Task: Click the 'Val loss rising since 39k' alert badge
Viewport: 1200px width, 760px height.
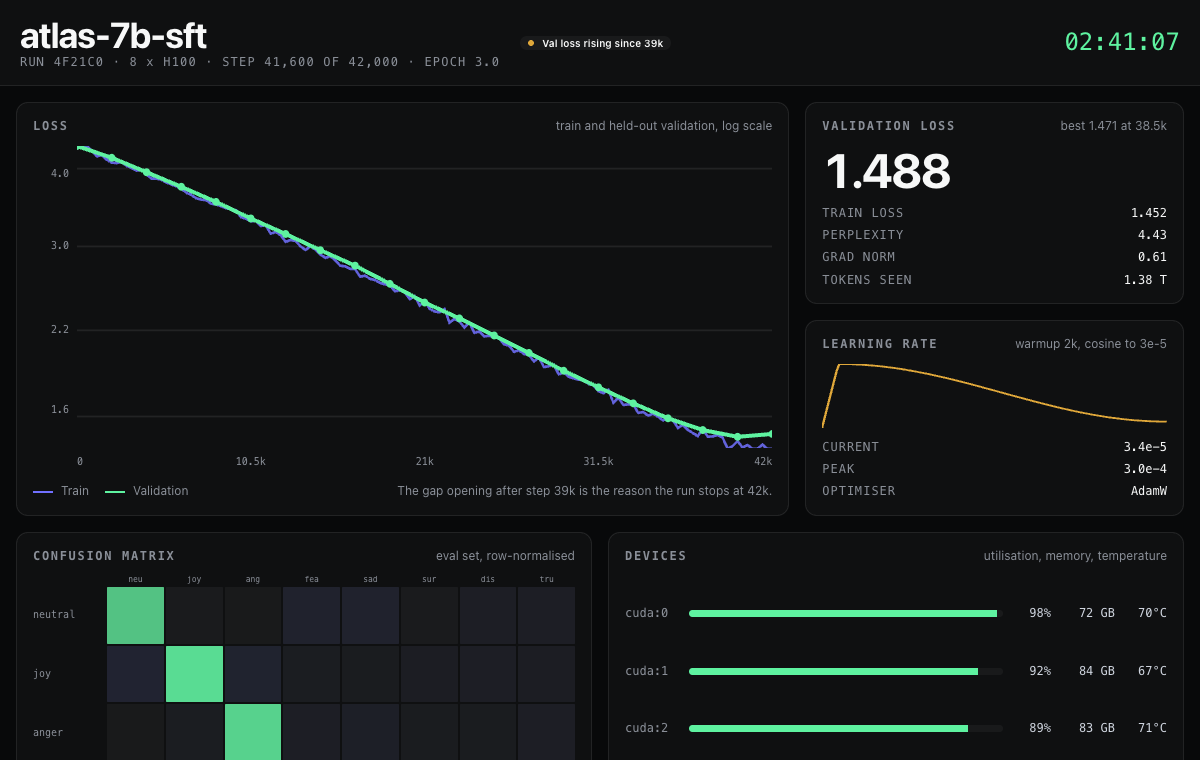Action: point(595,43)
